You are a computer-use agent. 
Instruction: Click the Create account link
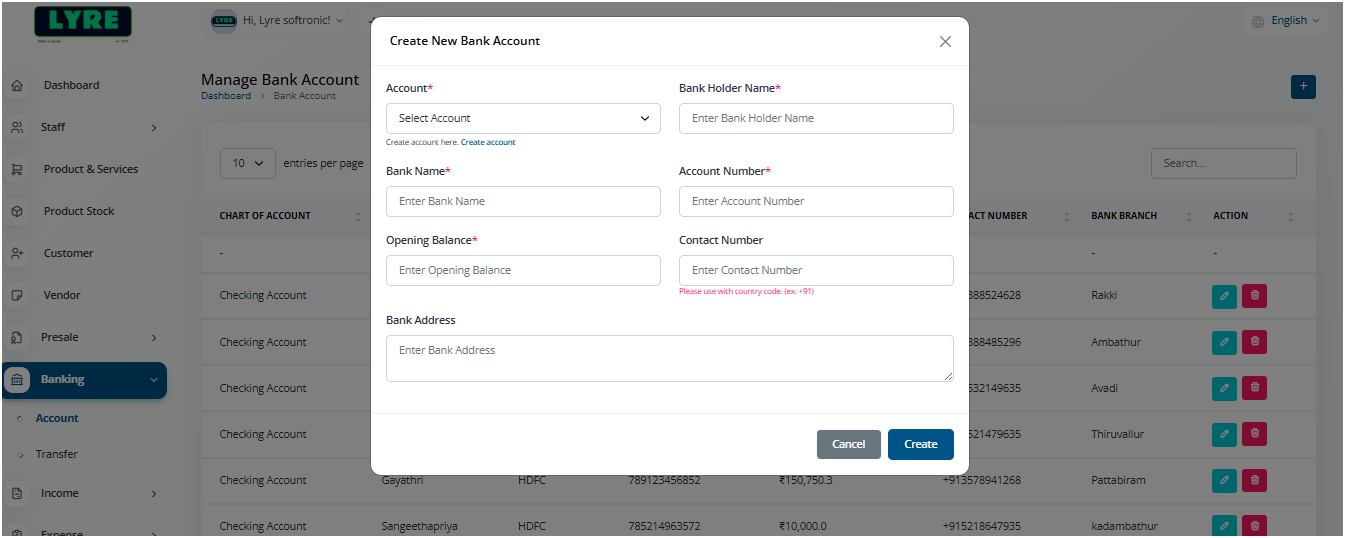click(488, 143)
